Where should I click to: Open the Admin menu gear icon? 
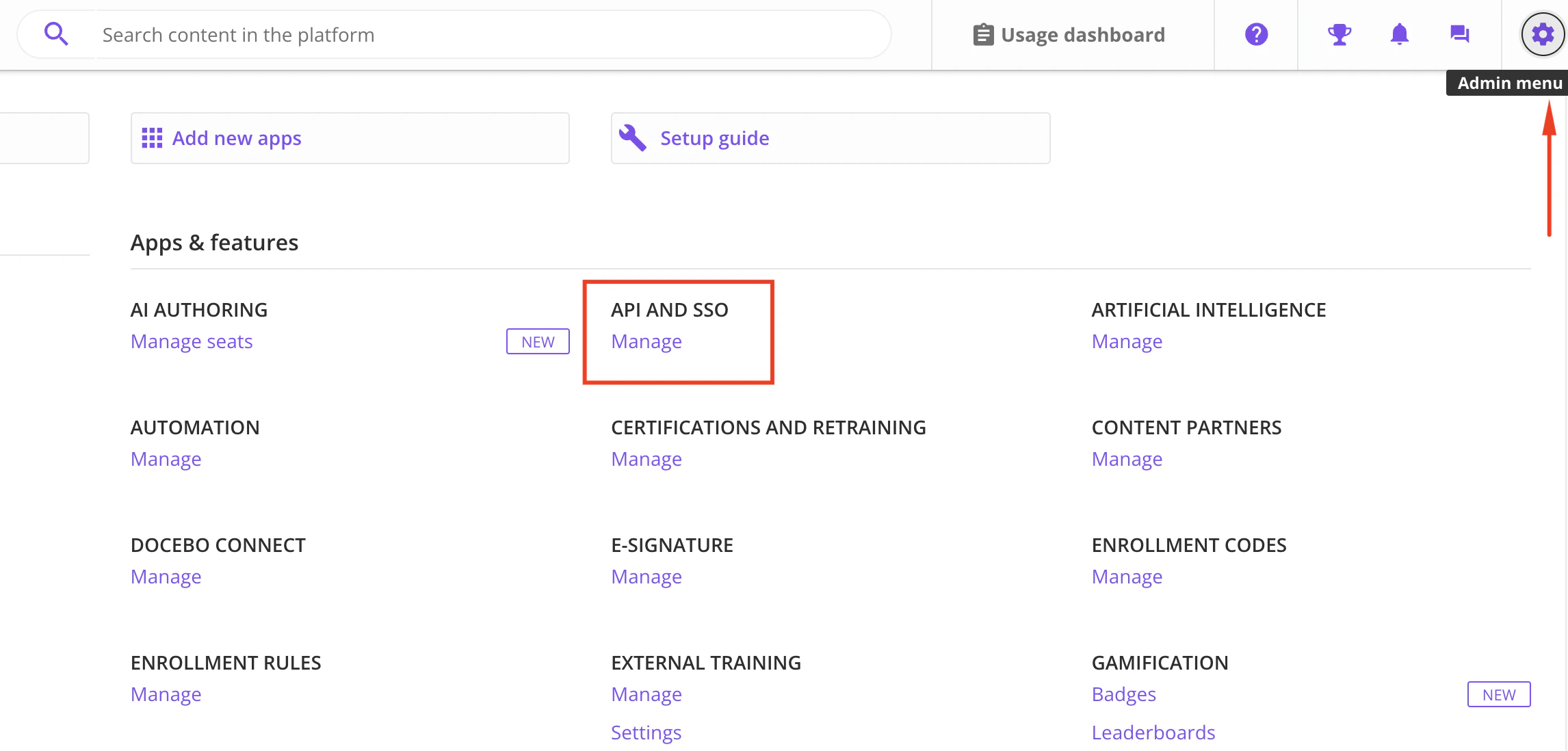1541,34
